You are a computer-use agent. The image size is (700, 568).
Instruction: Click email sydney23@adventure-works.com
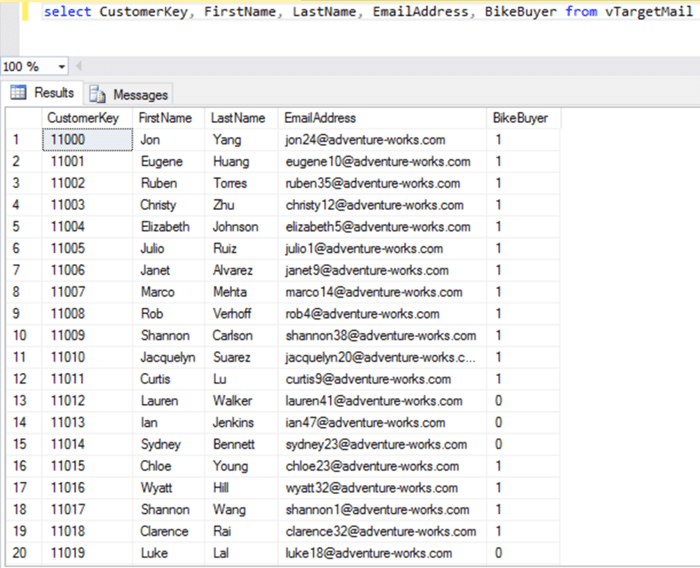pos(376,445)
